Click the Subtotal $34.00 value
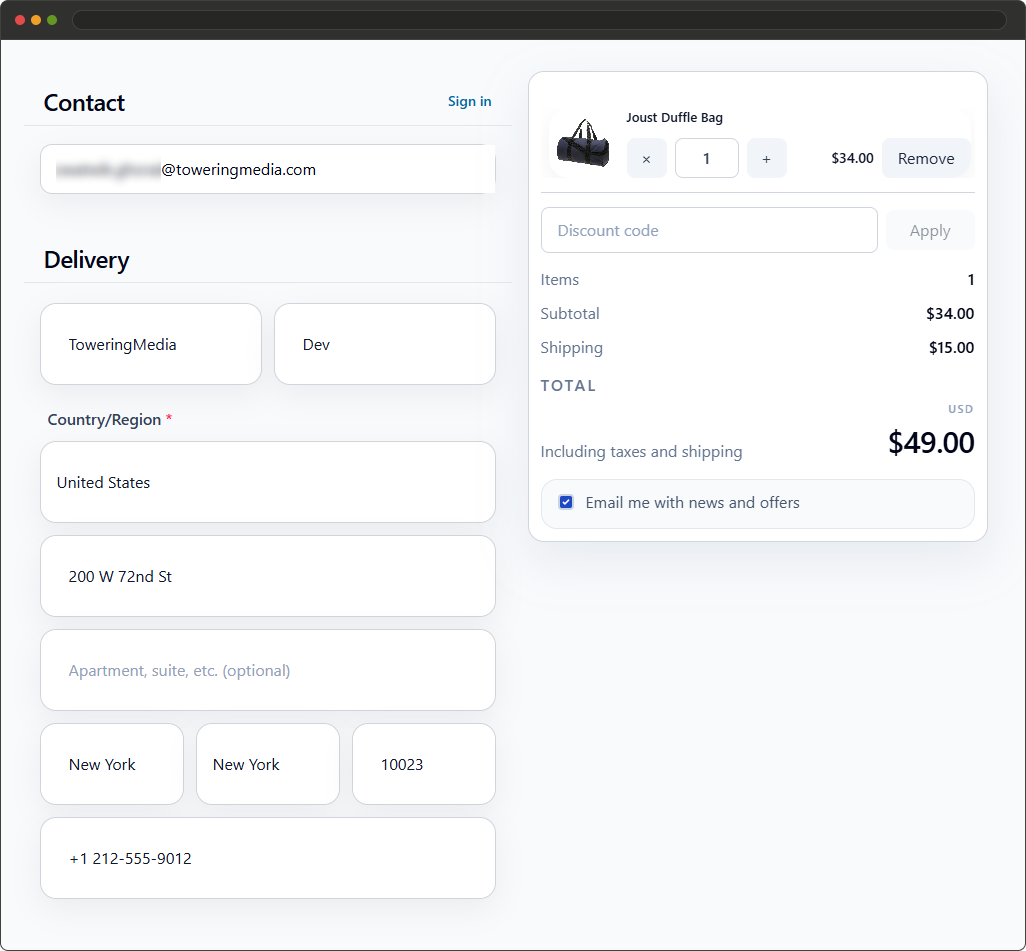This screenshot has width=1026, height=951. (x=950, y=314)
